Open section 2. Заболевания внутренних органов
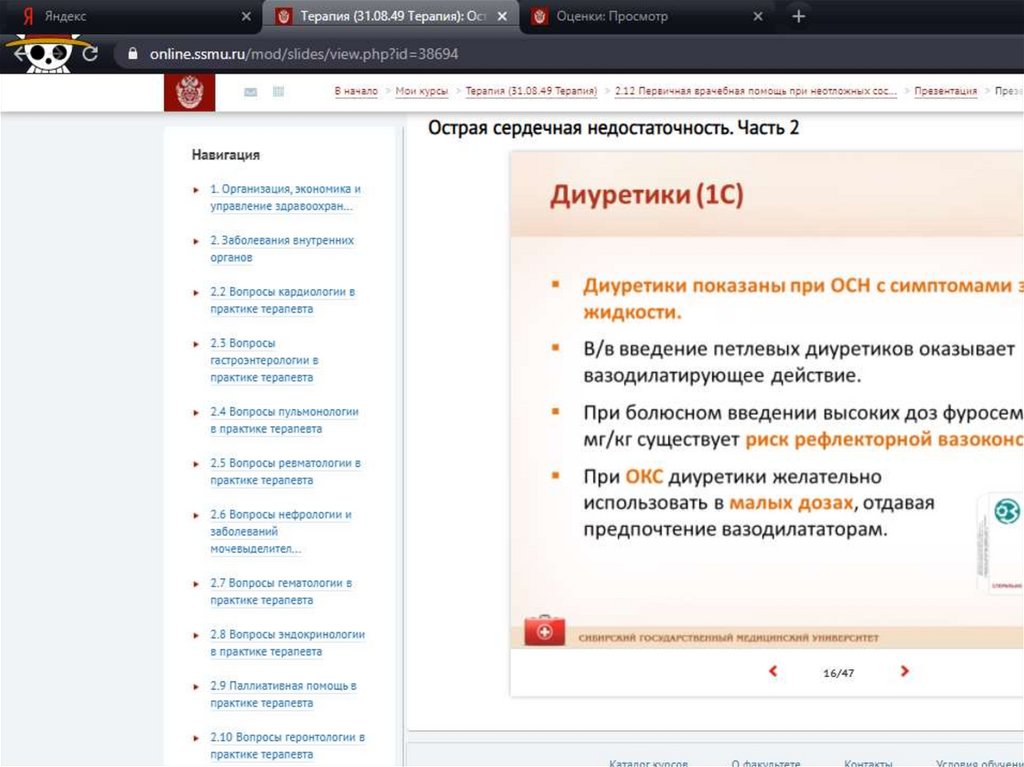Image resolution: width=1024 pixels, height=767 pixels. (282, 249)
